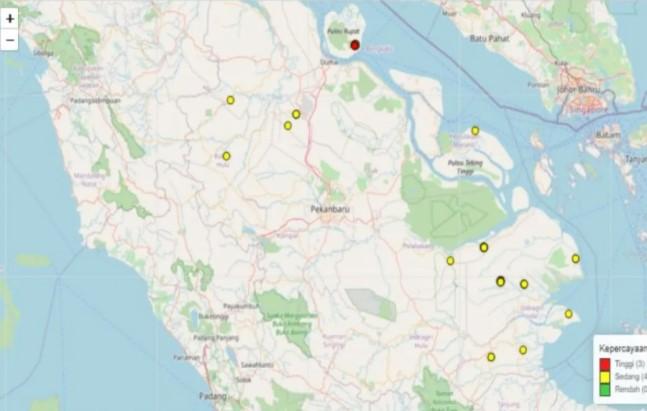Select the yellow marker on the Rokan Hulu label

click(226, 156)
